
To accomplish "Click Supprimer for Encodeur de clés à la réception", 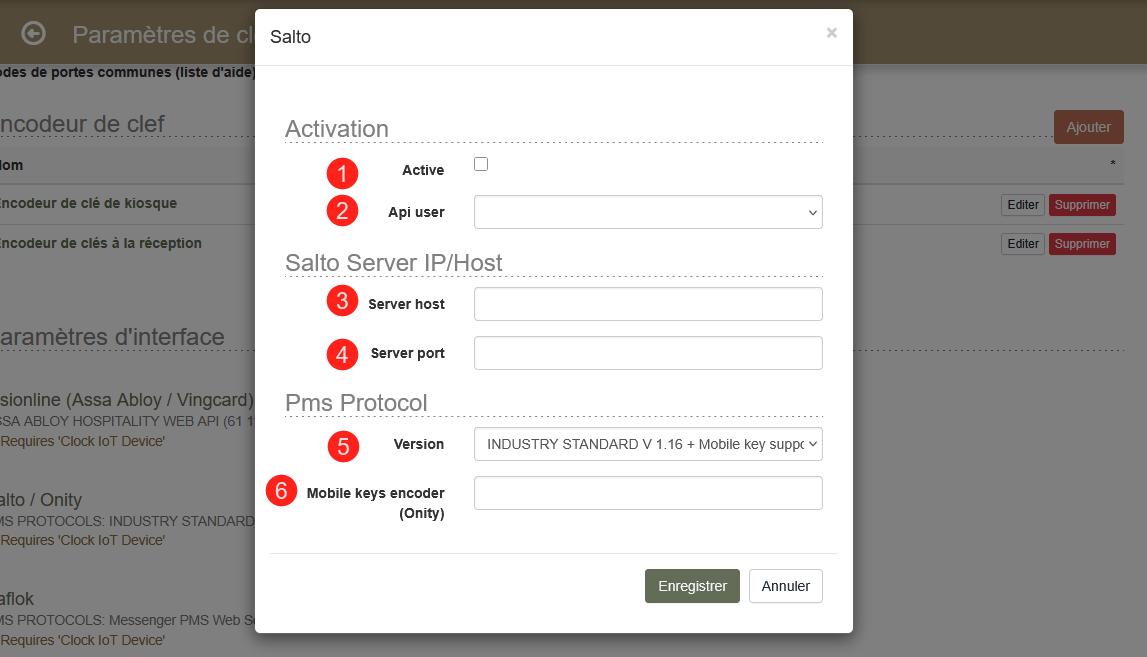I will [1082, 244].
